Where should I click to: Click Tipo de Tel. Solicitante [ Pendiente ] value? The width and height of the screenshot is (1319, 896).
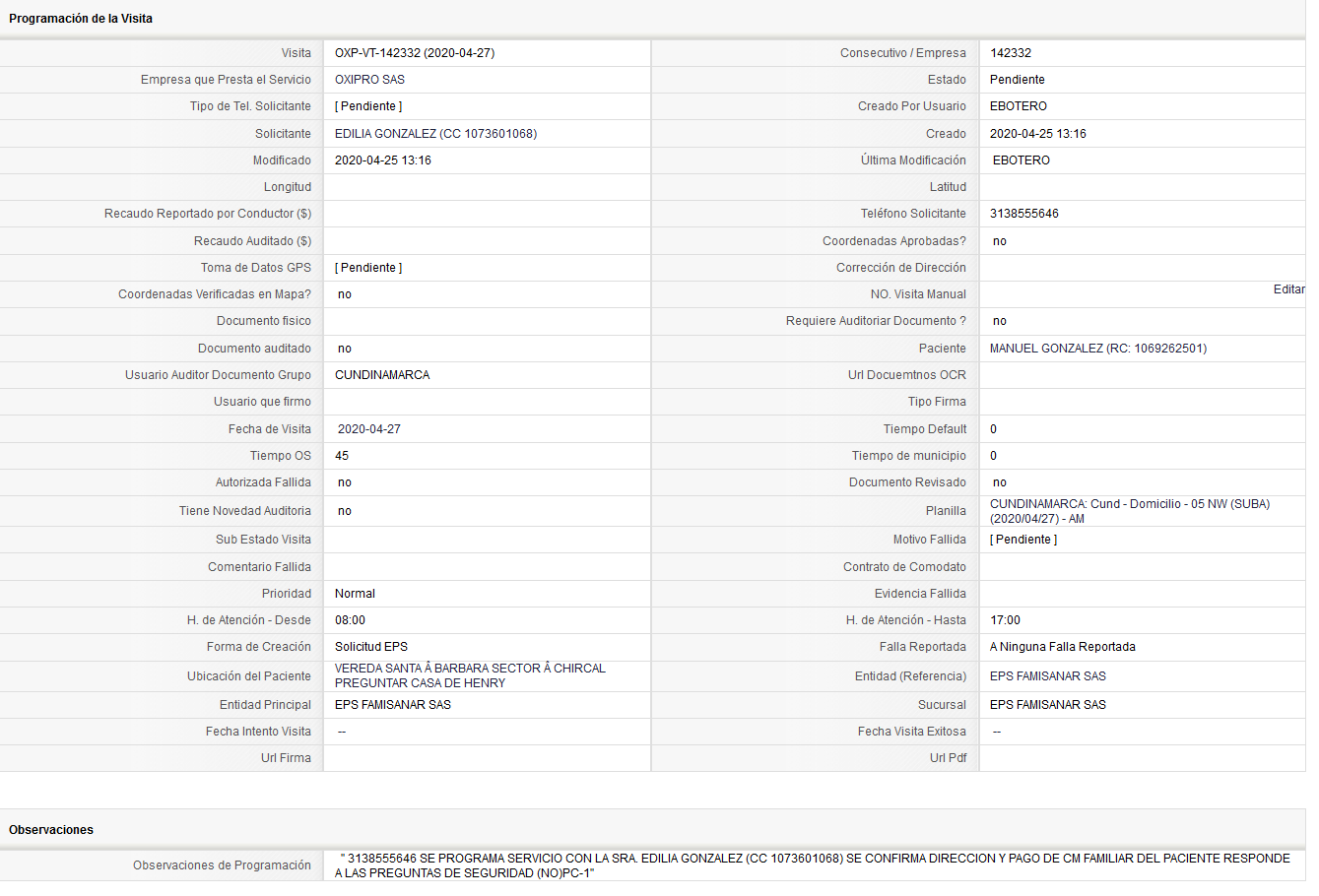tap(368, 106)
